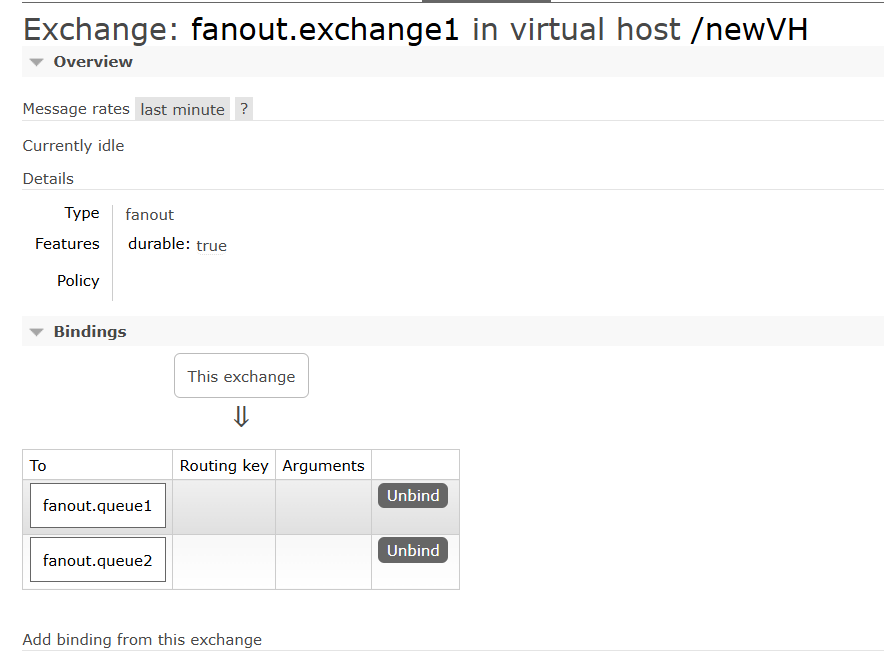Image resolution: width=884 pixels, height=657 pixels.
Task: Click the "Arguments" column header
Action: tap(323, 465)
